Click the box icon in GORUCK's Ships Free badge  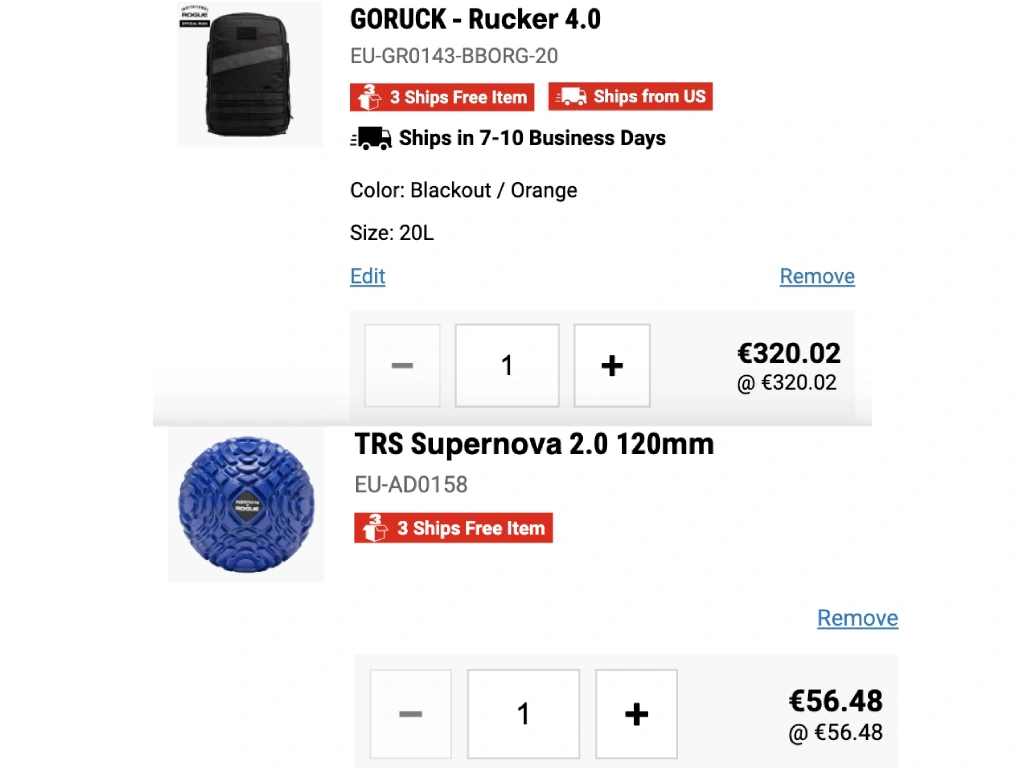pyautogui.click(x=369, y=97)
